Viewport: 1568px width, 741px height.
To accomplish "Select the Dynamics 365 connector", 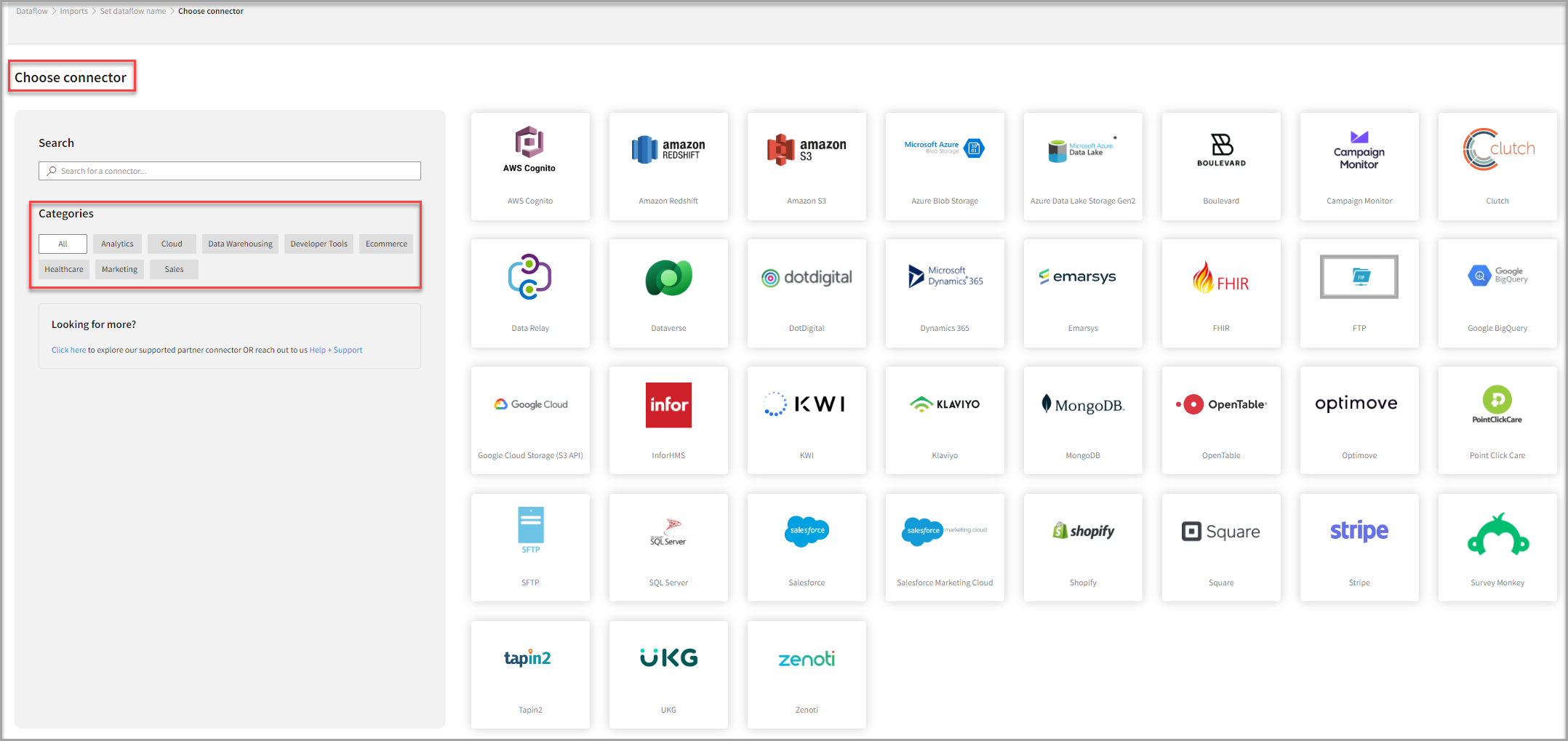I will (x=945, y=294).
